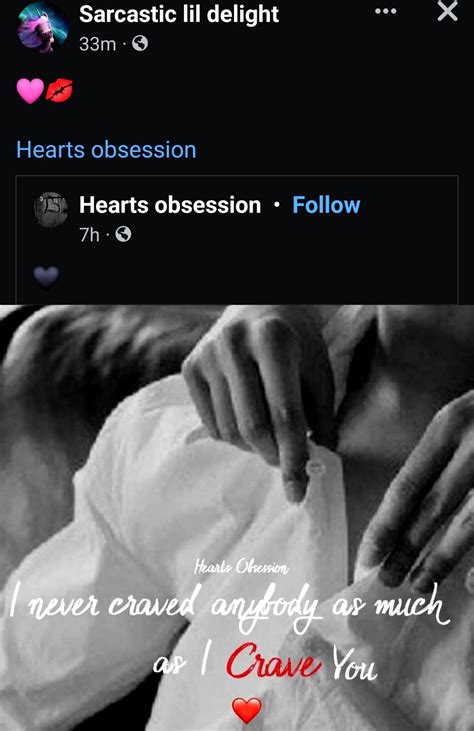
Task: Follow the Hearts obsession page
Action: [x=326, y=205]
